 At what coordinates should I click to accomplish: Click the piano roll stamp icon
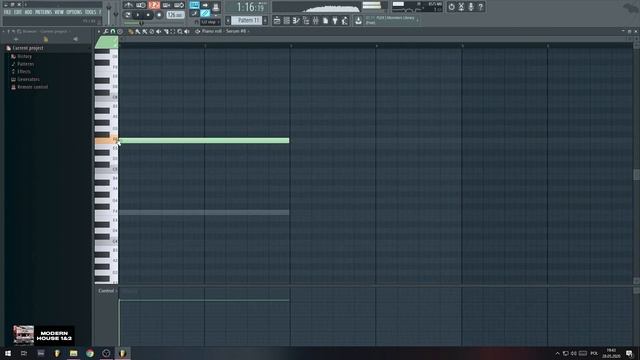click(x=120, y=31)
